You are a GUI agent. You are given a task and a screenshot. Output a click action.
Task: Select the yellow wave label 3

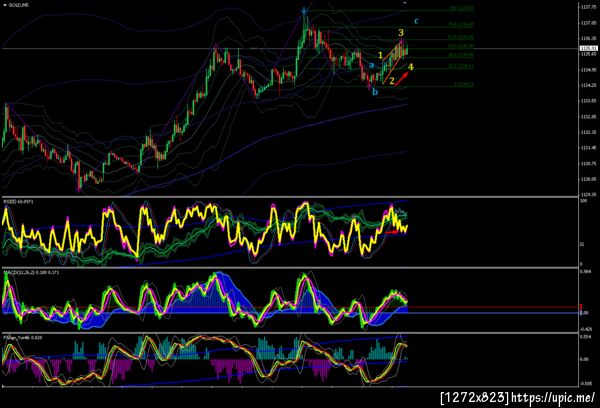point(401,33)
